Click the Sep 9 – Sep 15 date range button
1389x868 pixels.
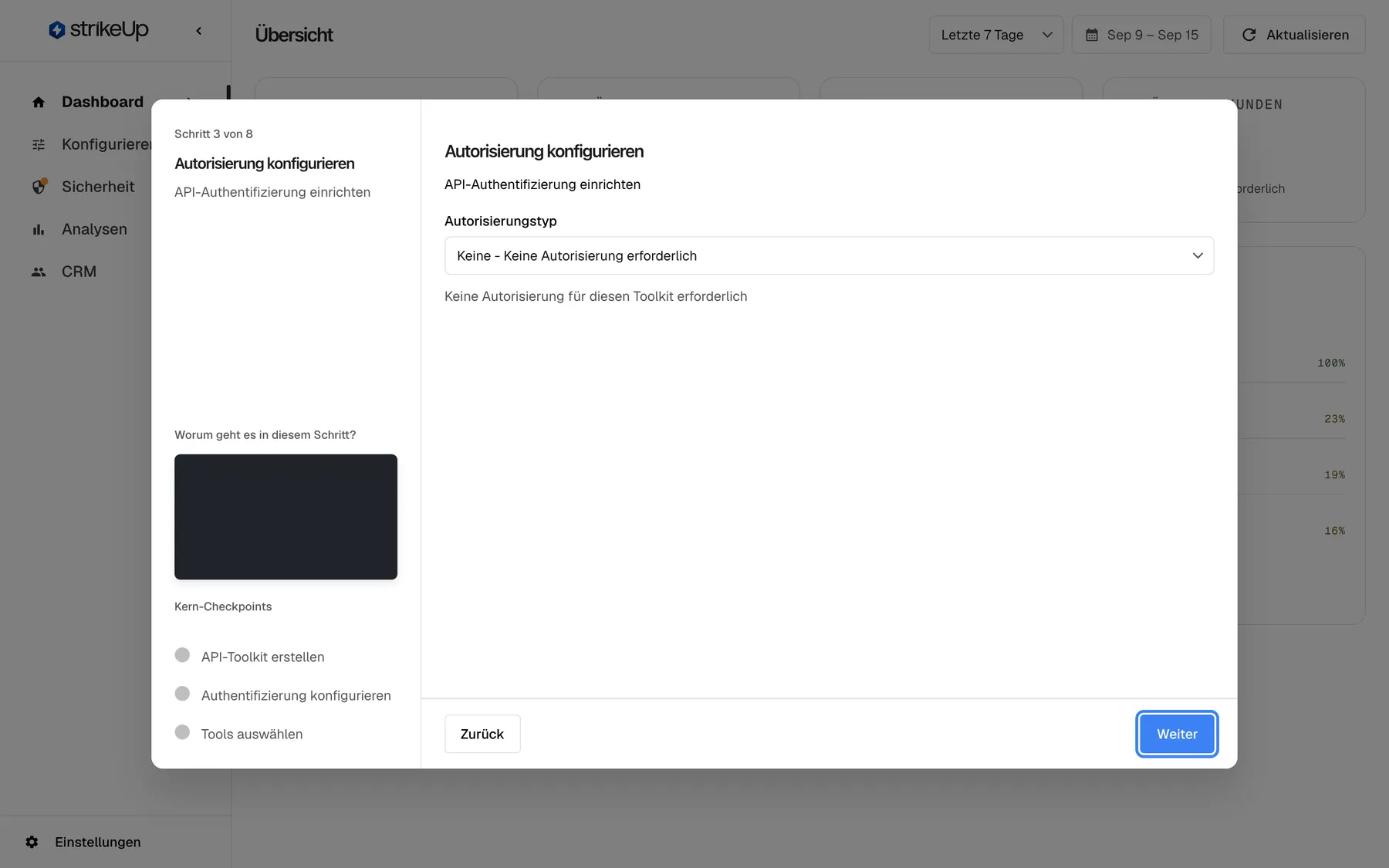coord(1141,35)
